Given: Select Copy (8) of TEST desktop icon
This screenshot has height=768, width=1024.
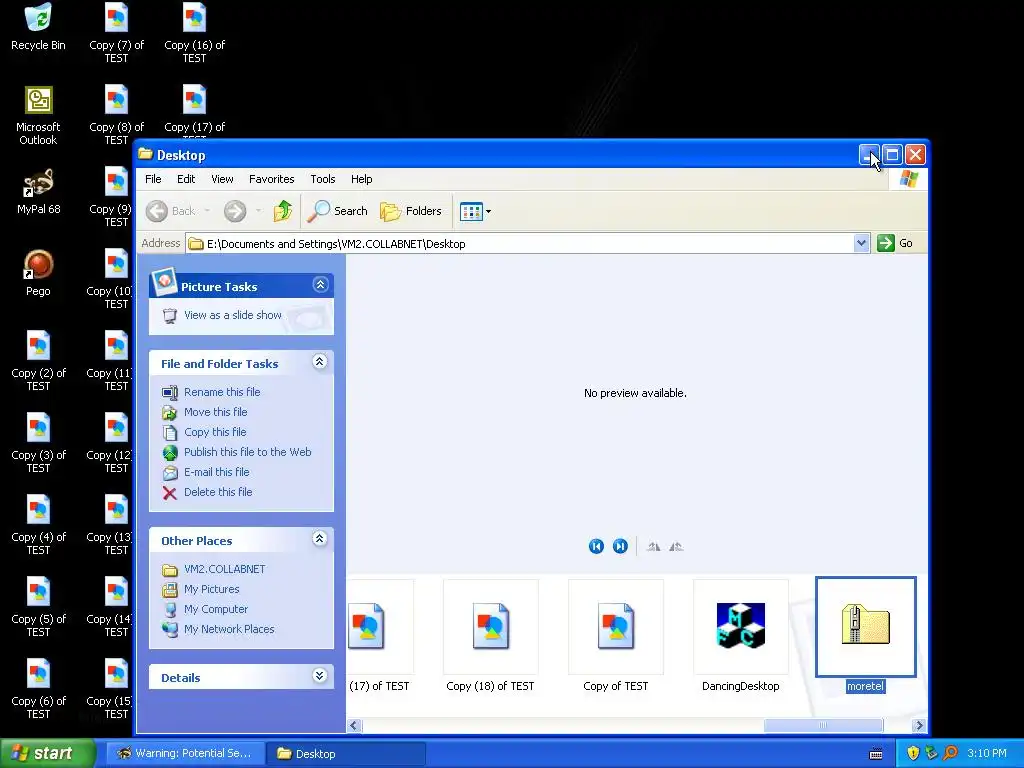Looking at the screenshot, I should click(116, 115).
